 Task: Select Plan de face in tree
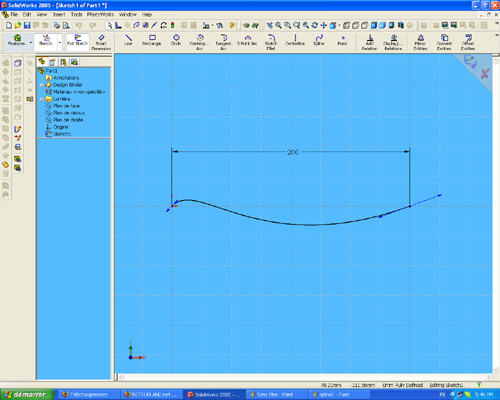[66, 106]
